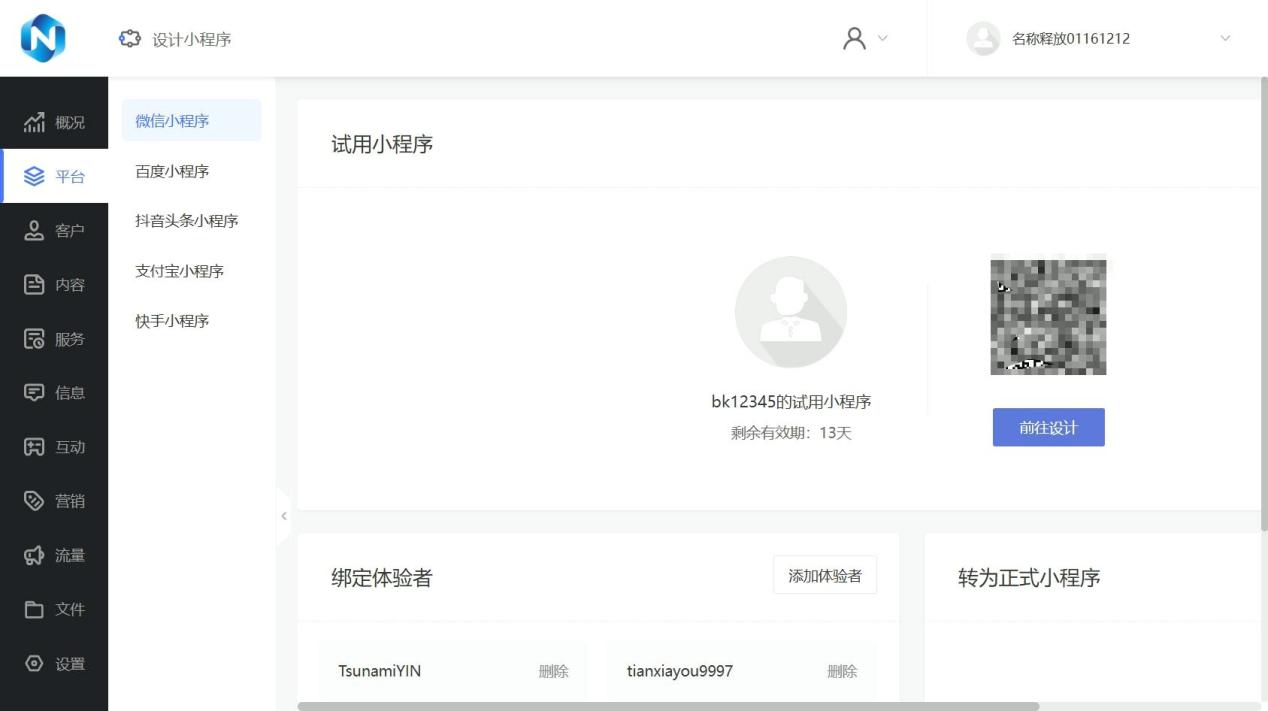Click 添加体验者 to add a tester
Viewport: 1268px width, 711px height.
(x=825, y=575)
